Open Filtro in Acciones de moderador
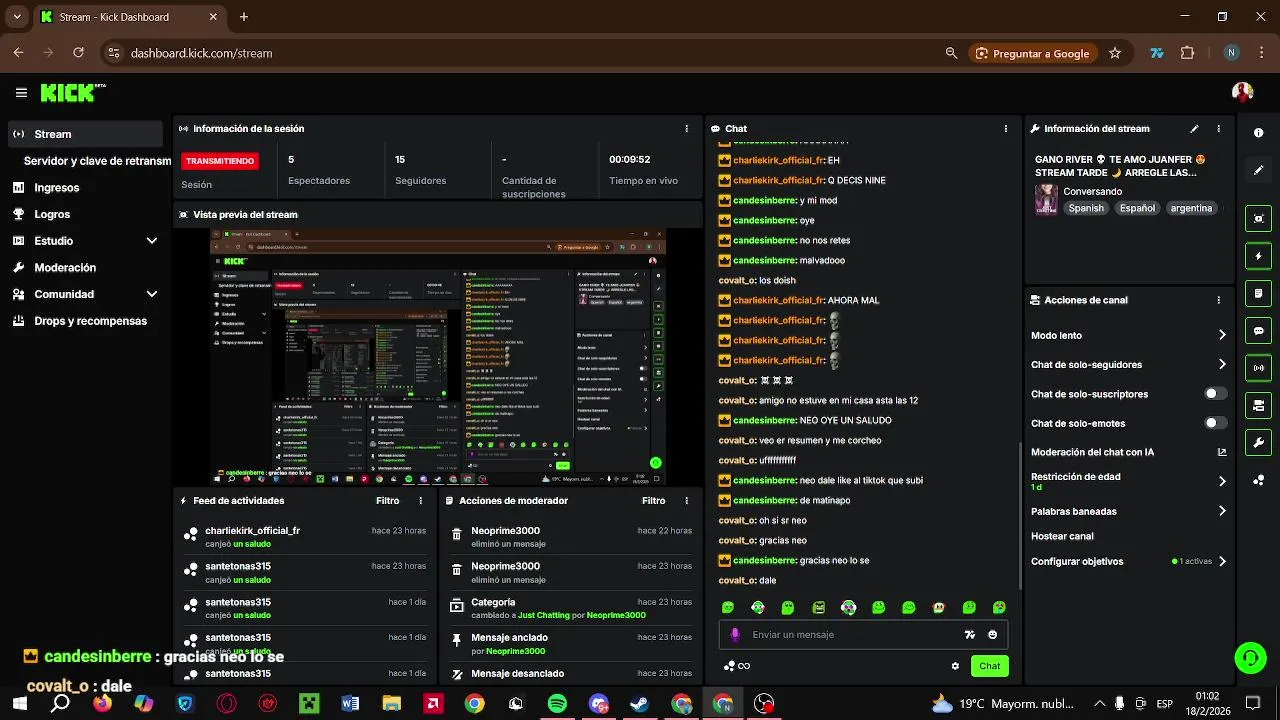This screenshot has height=720, width=1280. point(653,501)
